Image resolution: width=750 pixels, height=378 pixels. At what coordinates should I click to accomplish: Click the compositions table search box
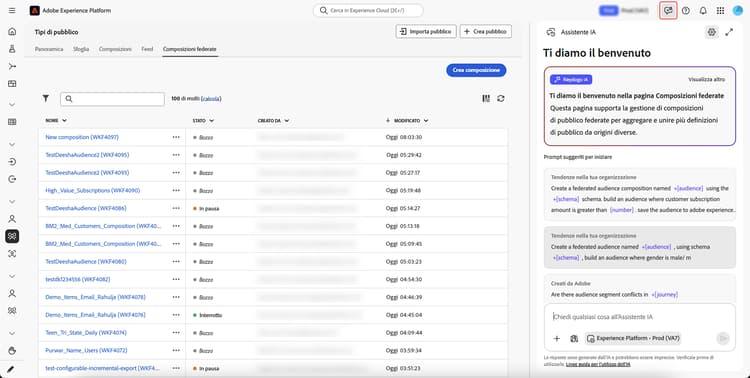[112, 99]
